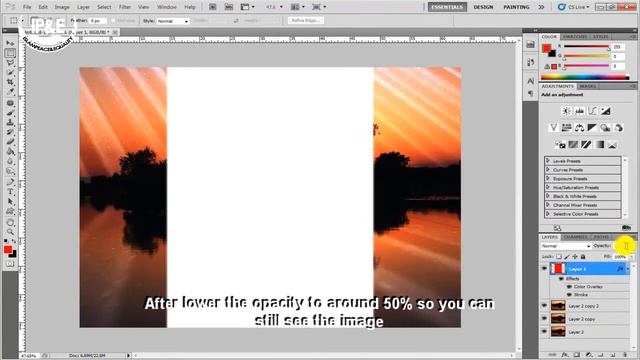Hide the bottom Layer 2
This screenshot has height=360, width=640.
(x=544, y=331)
